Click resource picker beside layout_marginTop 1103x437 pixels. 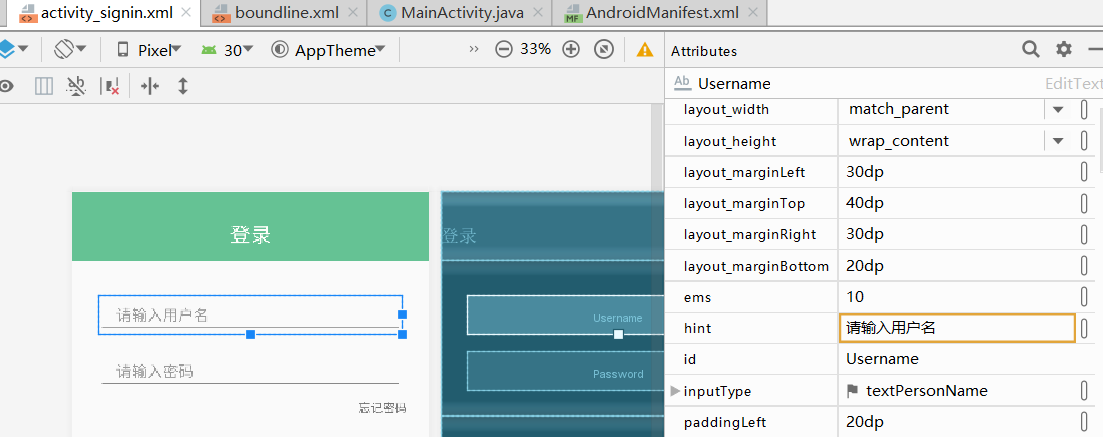point(1084,203)
